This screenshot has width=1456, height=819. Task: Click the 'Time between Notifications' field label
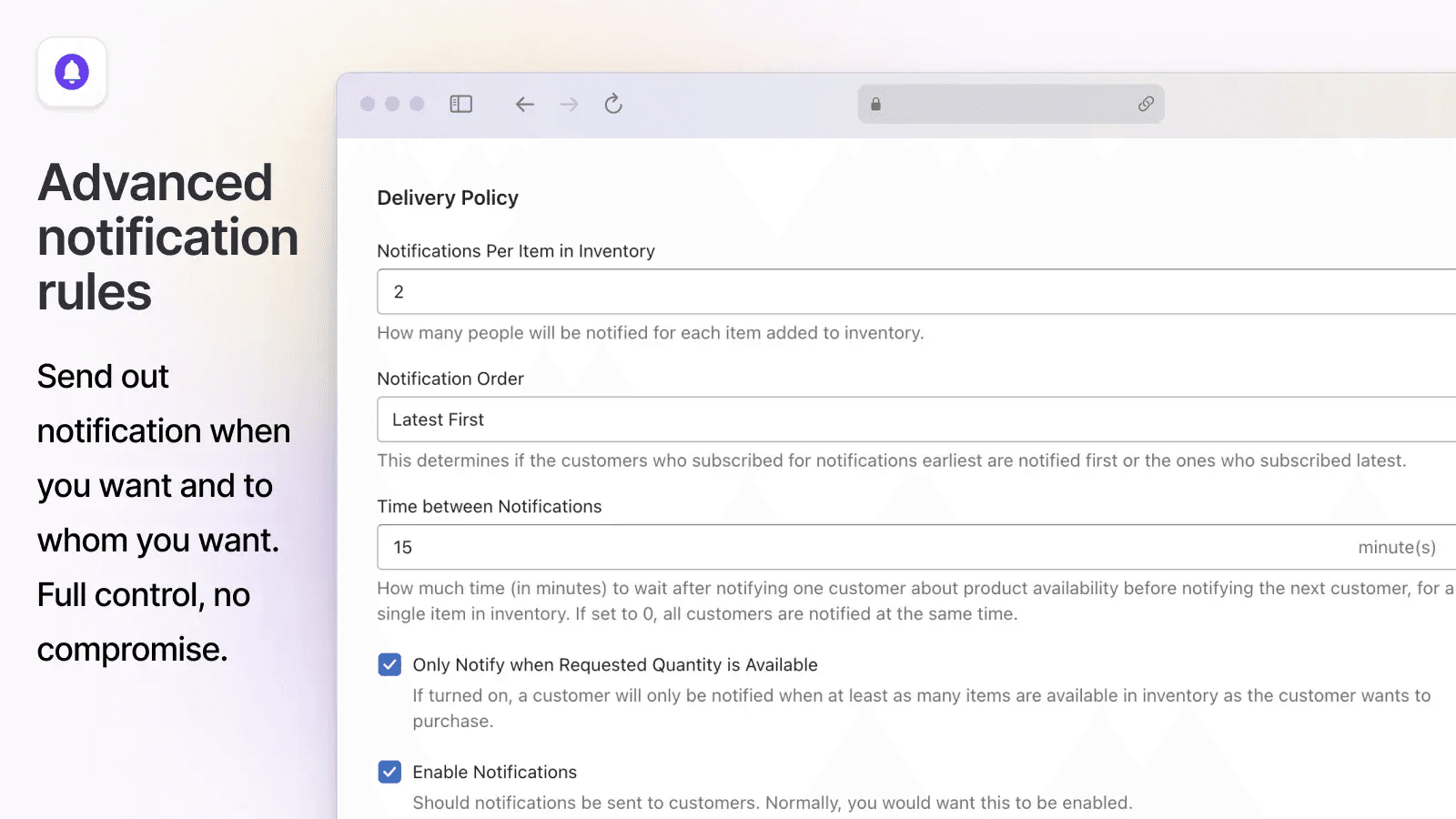click(490, 507)
